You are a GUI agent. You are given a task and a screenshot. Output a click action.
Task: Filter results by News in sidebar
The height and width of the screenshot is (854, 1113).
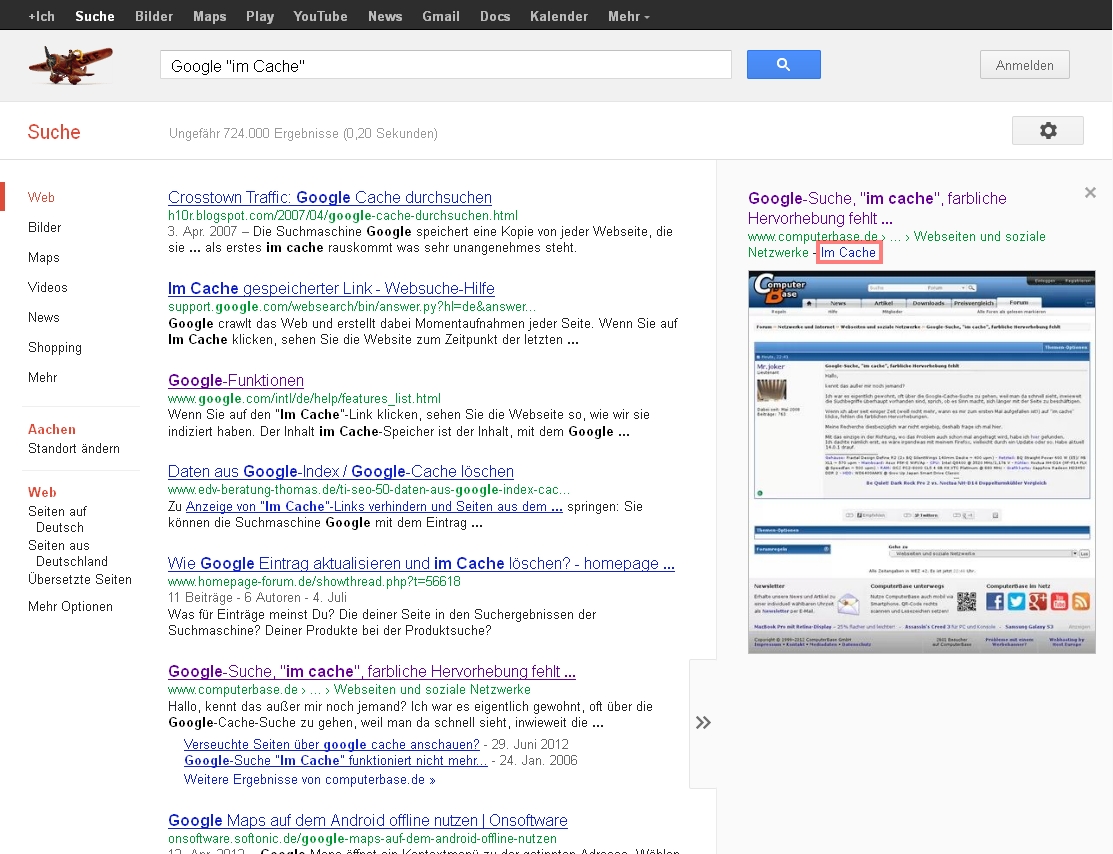point(43,317)
